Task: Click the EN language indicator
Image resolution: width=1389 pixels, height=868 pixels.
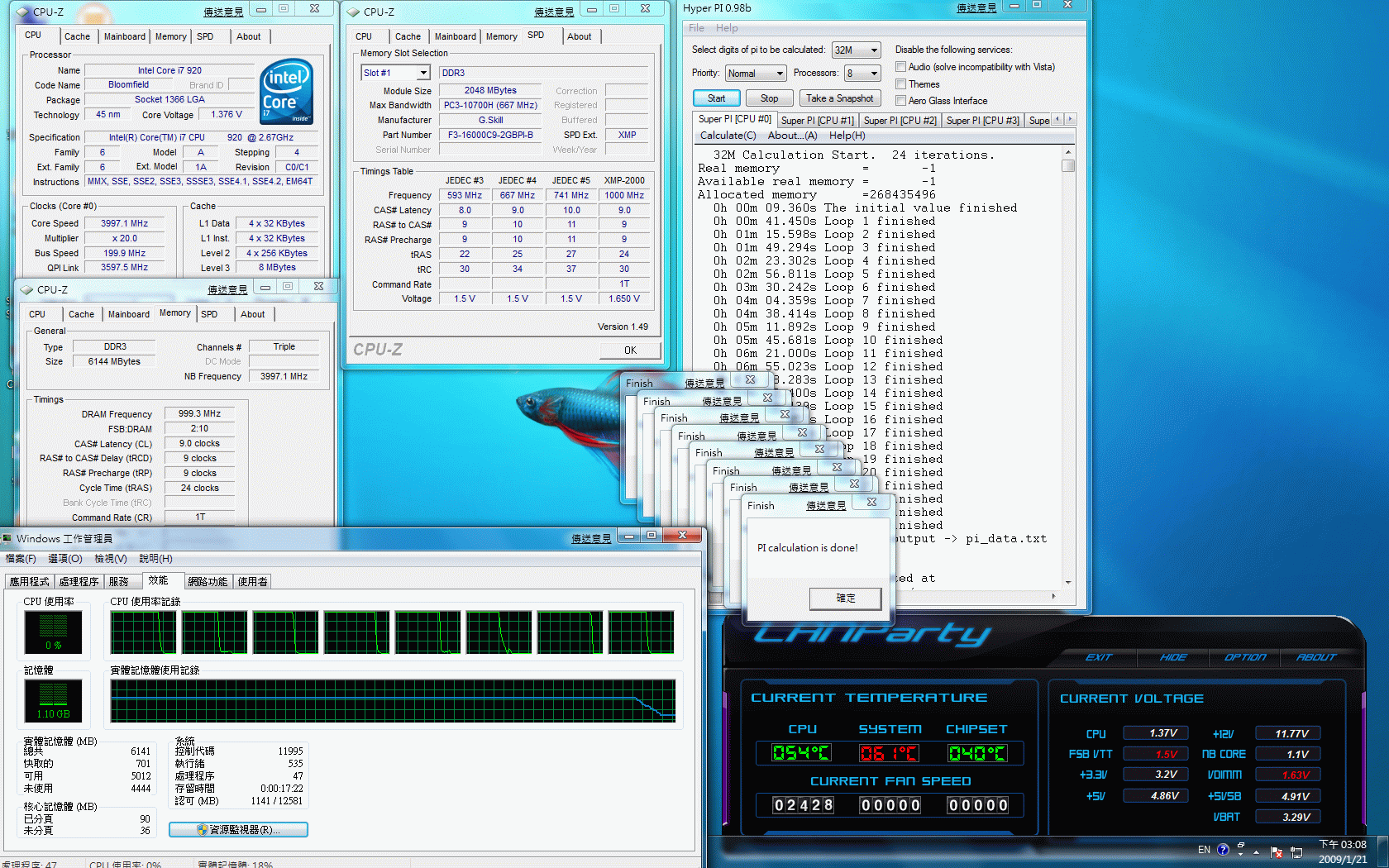Action: coord(1204,850)
